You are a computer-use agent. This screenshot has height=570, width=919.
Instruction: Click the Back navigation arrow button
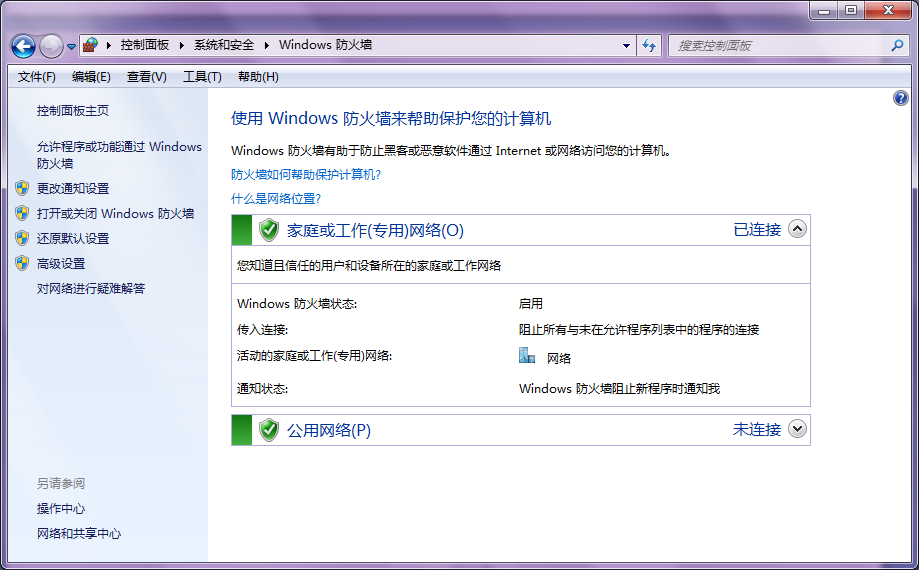tap(23, 46)
